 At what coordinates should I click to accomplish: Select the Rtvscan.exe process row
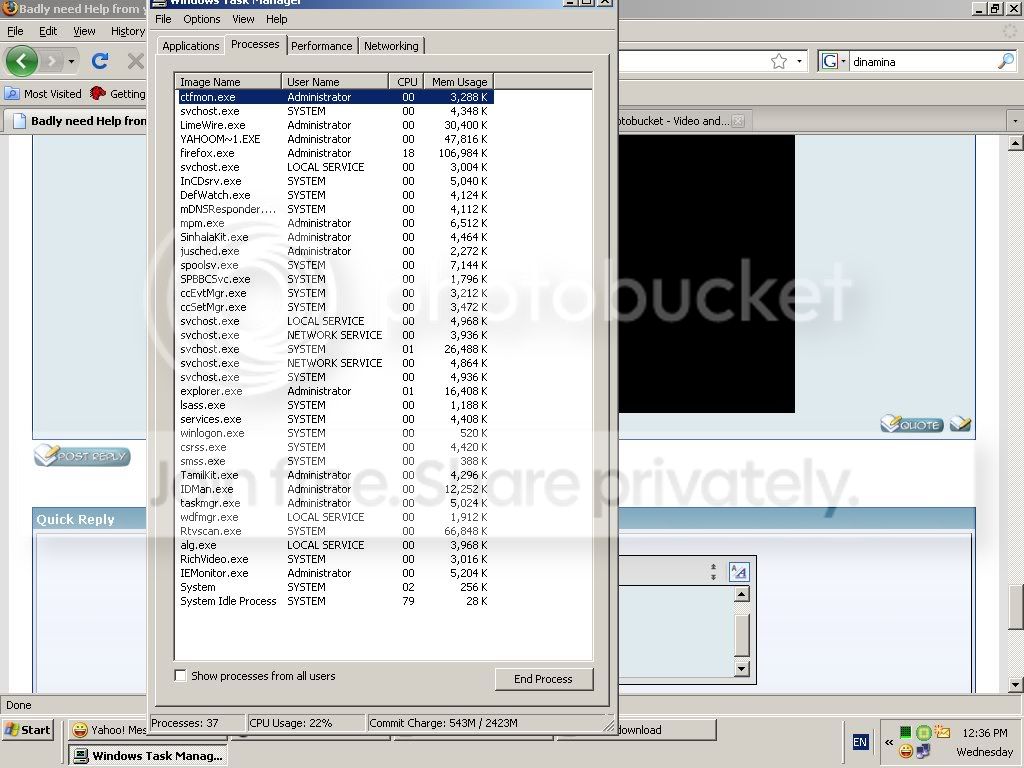tap(336, 531)
